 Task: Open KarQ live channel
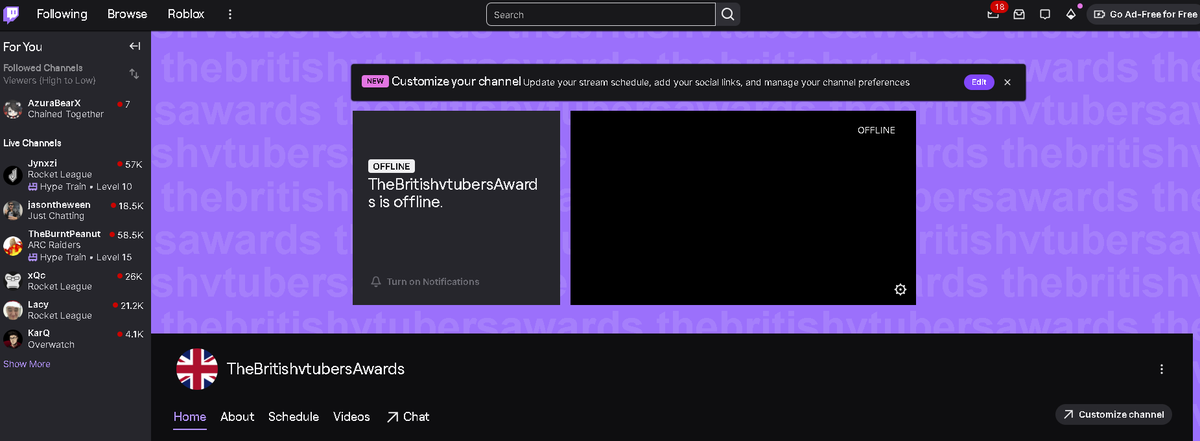tap(75, 339)
